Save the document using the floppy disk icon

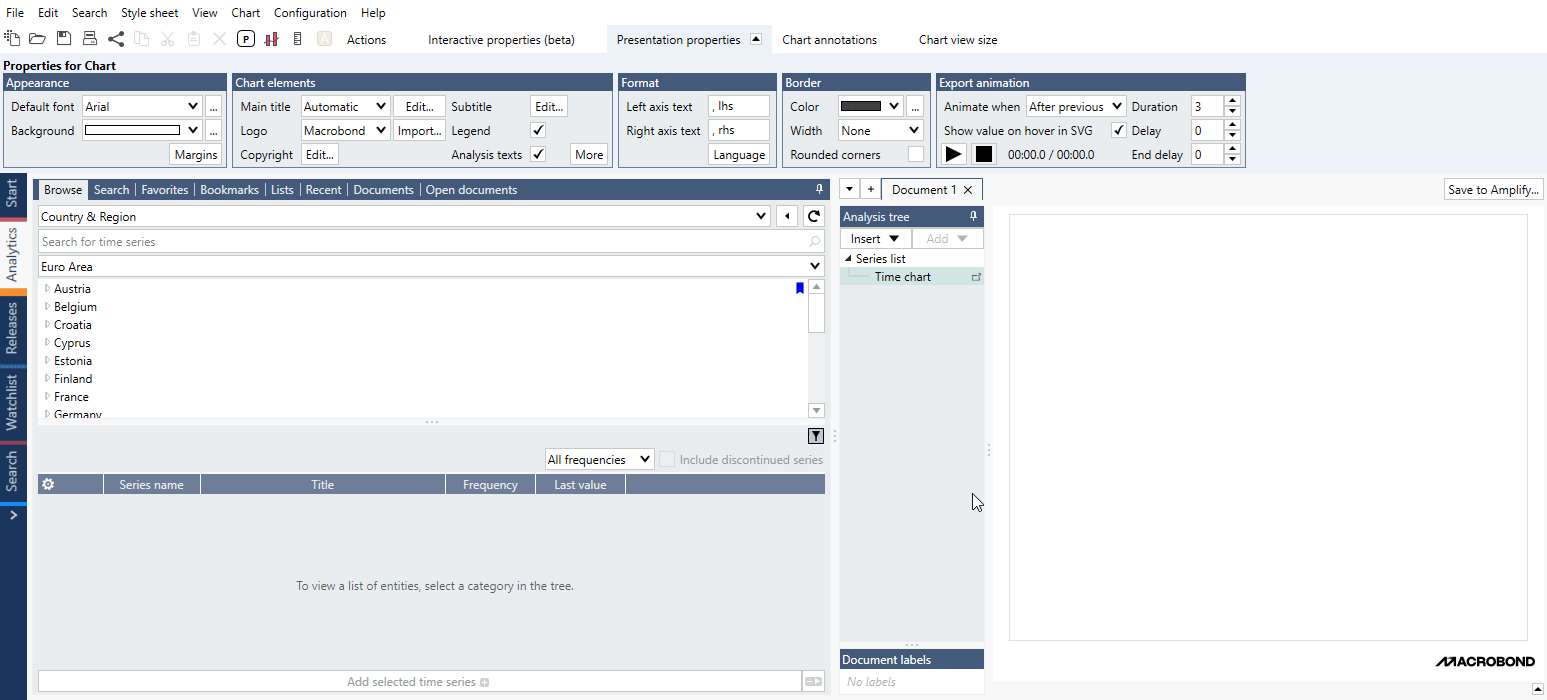[64, 39]
